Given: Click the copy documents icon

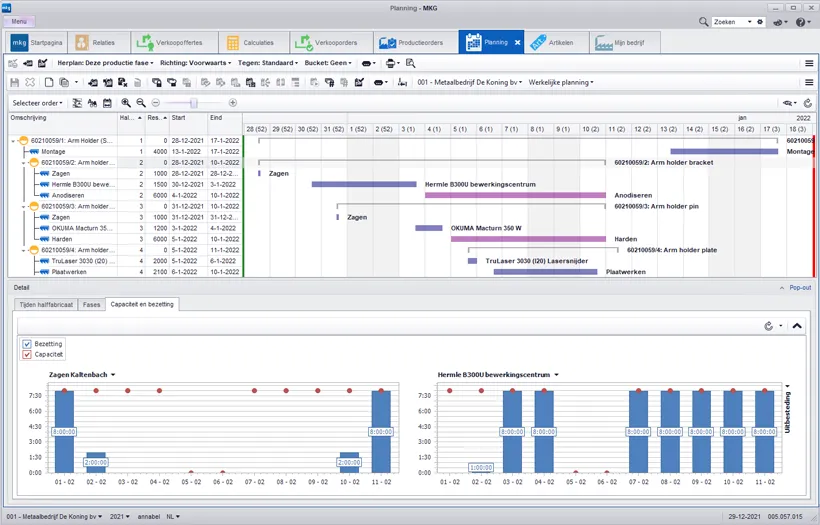Looking at the screenshot, I should (x=64, y=83).
